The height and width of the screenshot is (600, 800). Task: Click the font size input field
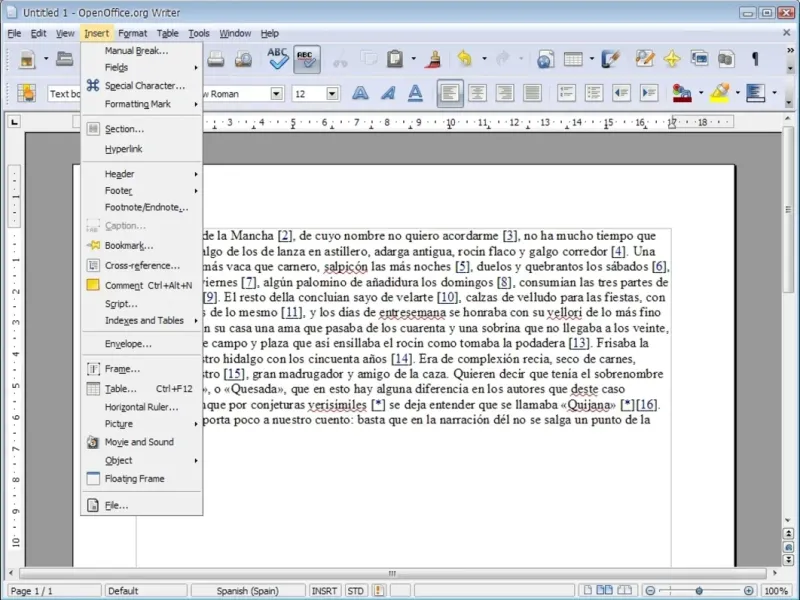coord(309,93)
